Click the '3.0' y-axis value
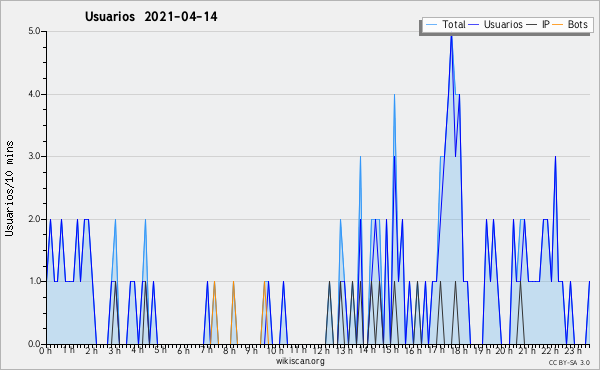Screen dimensions: 600x370 tap(34, 156)
